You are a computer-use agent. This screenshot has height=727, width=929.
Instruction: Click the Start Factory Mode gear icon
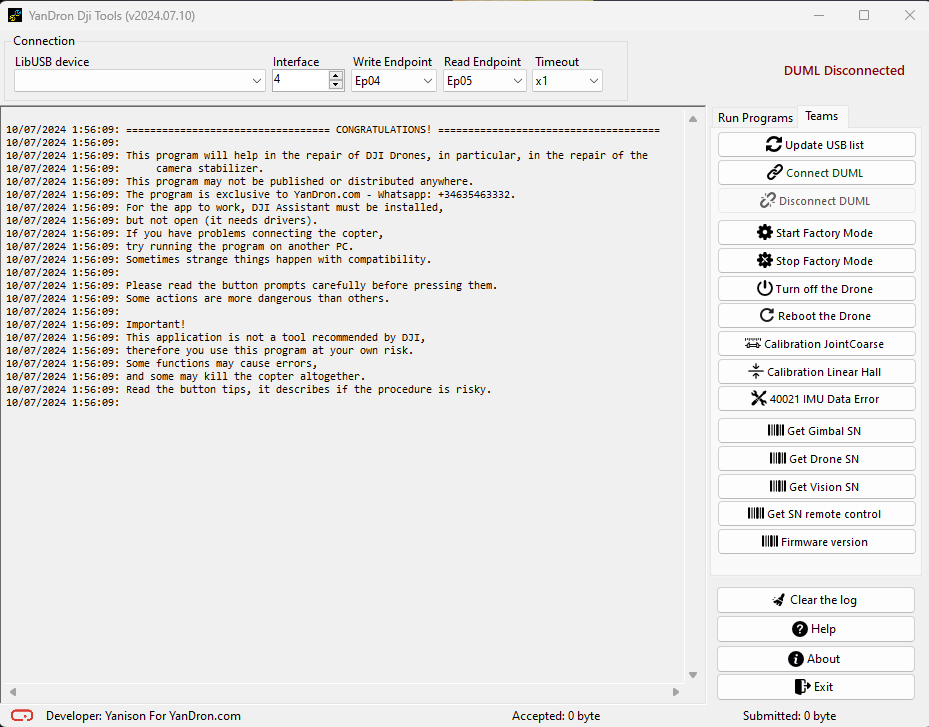(x=765, y=233)
